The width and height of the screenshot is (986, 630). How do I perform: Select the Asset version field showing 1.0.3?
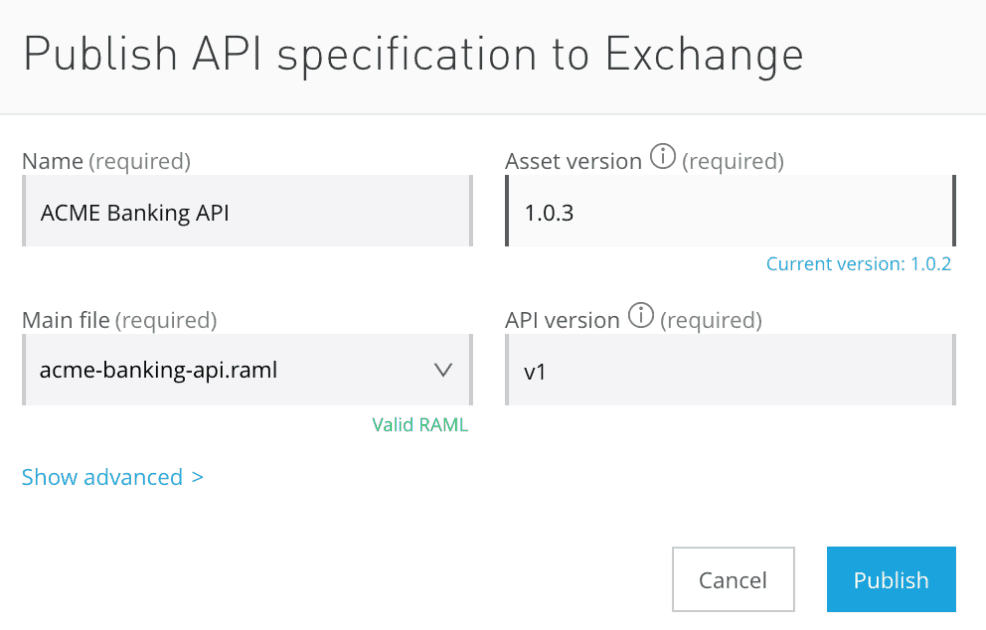(731, 210)
